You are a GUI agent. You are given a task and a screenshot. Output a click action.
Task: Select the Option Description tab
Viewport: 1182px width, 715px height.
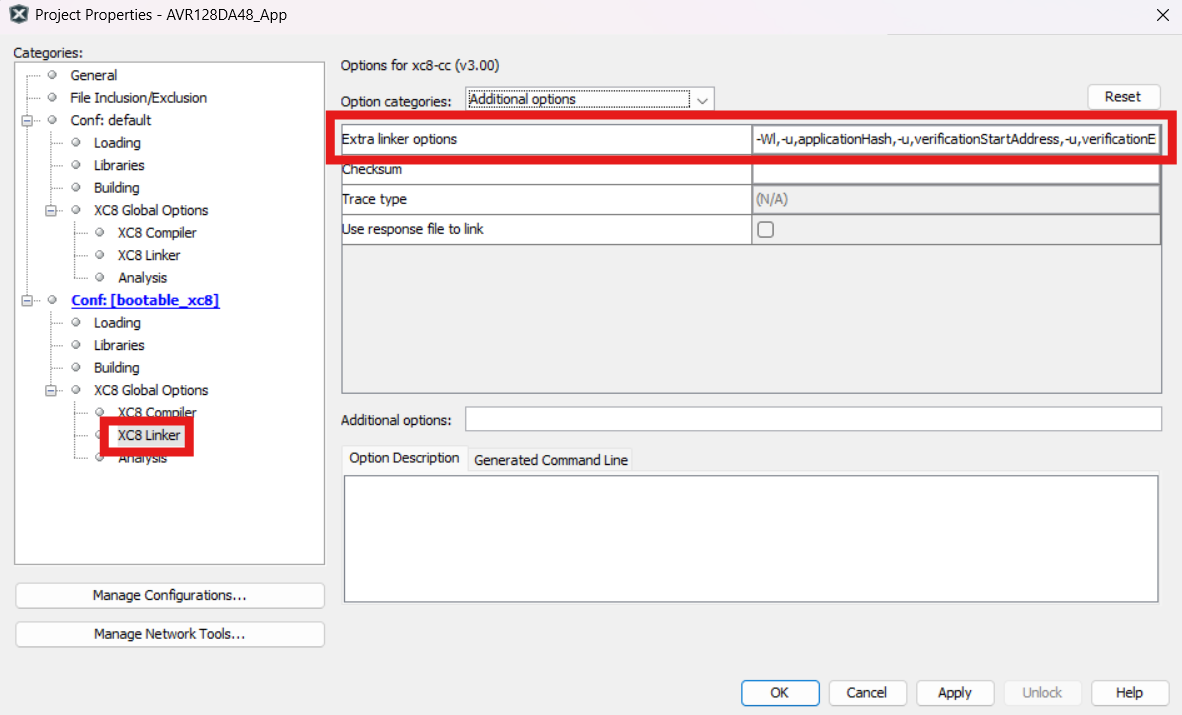(x=404, y=458)
